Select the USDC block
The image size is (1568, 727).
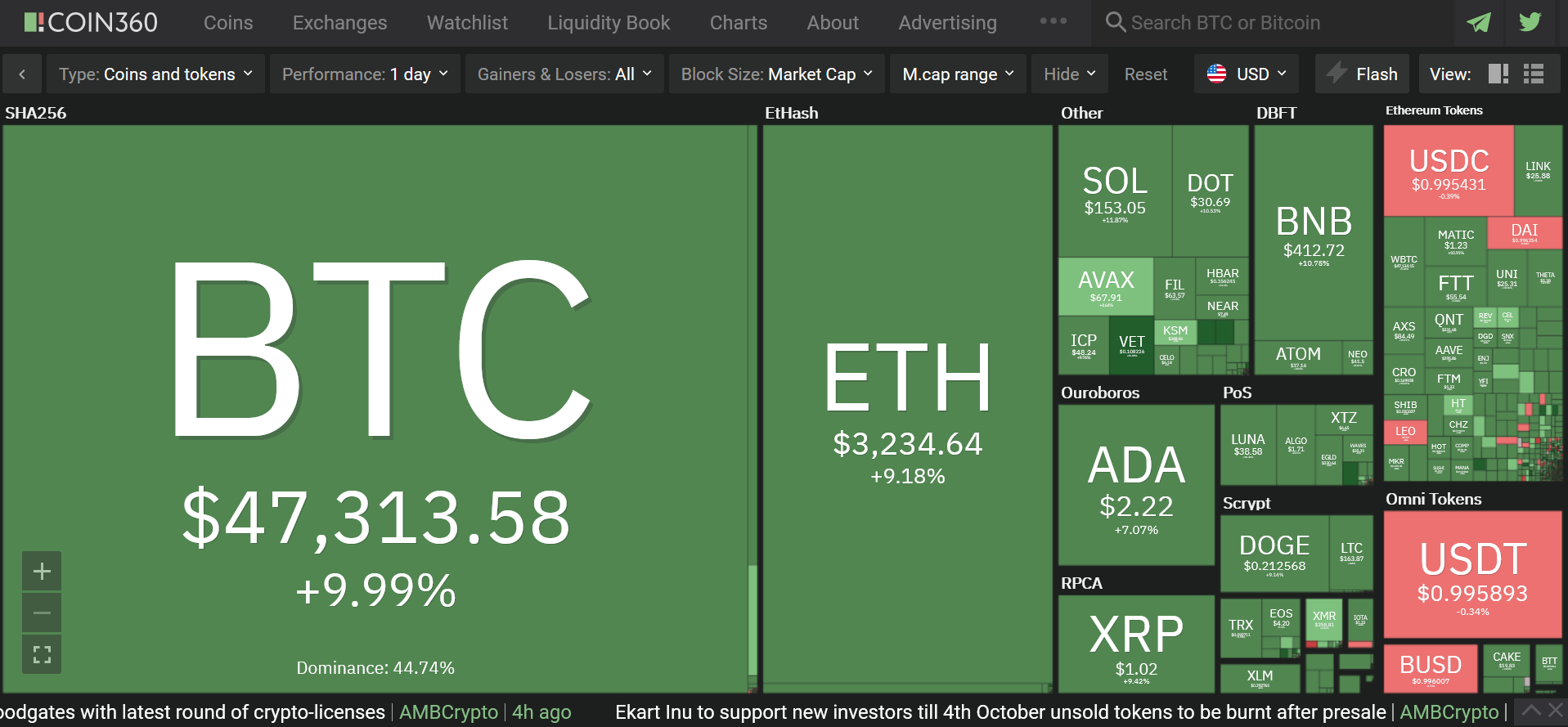[1449, 171]
